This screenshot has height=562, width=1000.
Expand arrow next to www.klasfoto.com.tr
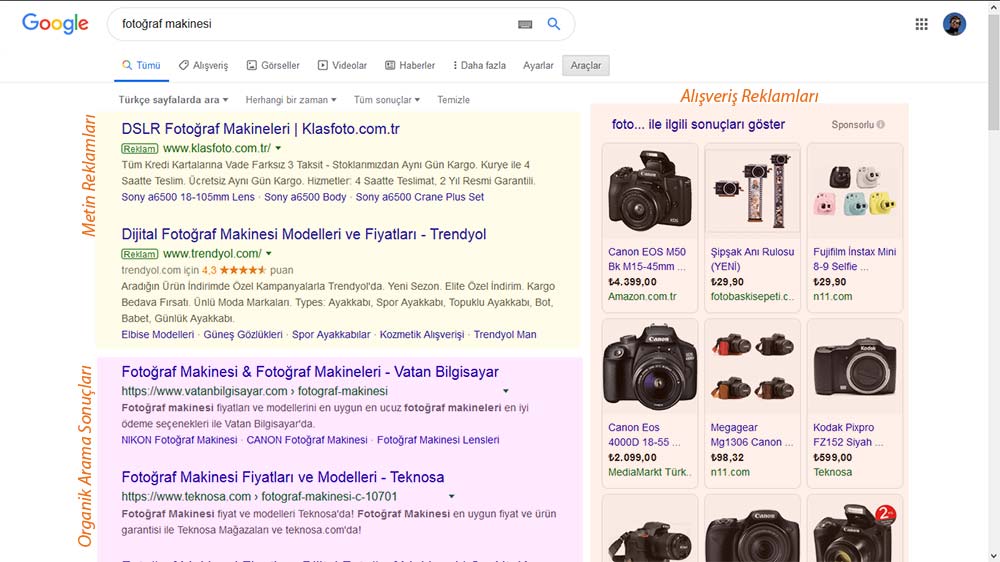pos(279,148)
